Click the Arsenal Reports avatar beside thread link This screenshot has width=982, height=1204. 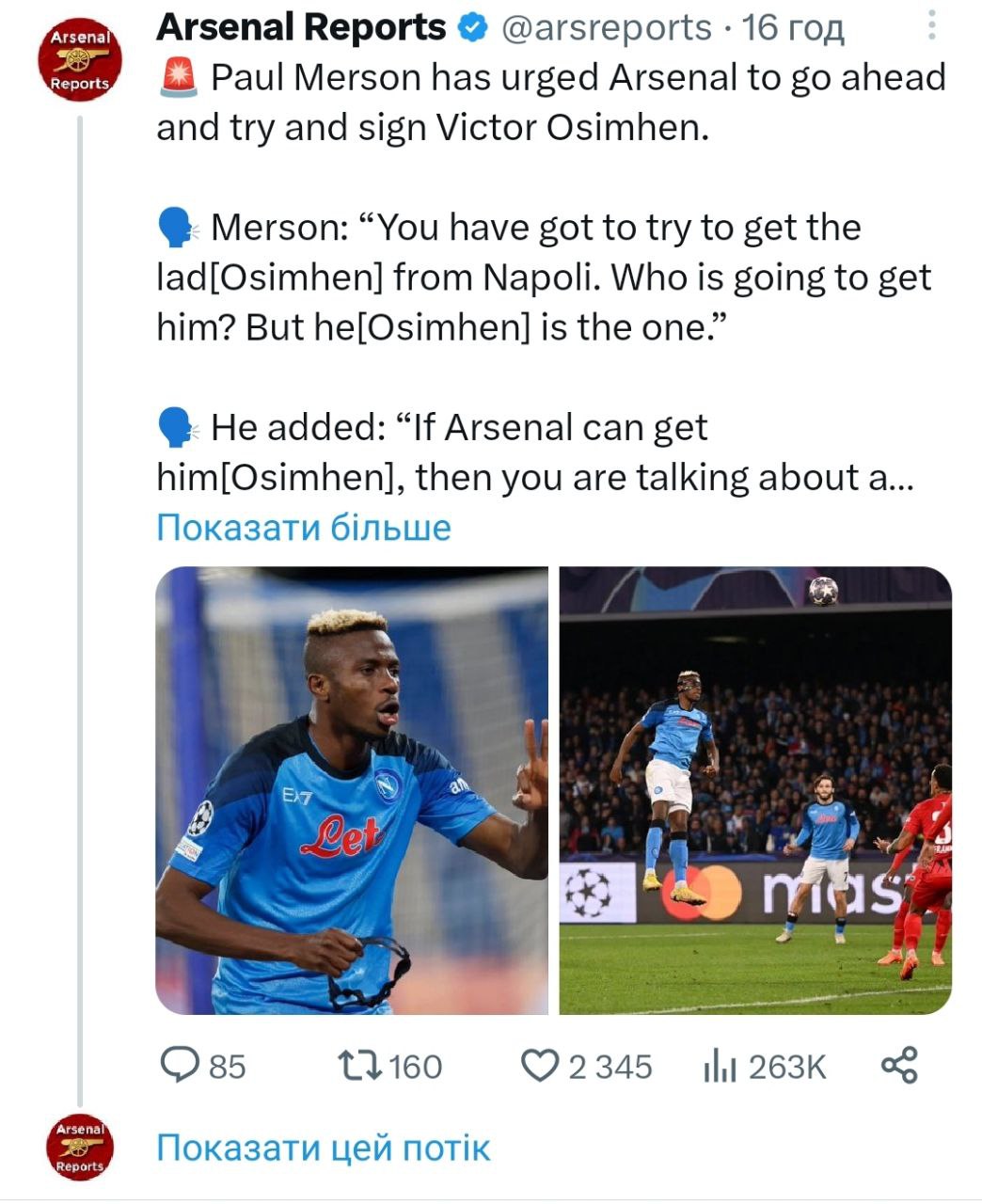(80, 1148)
